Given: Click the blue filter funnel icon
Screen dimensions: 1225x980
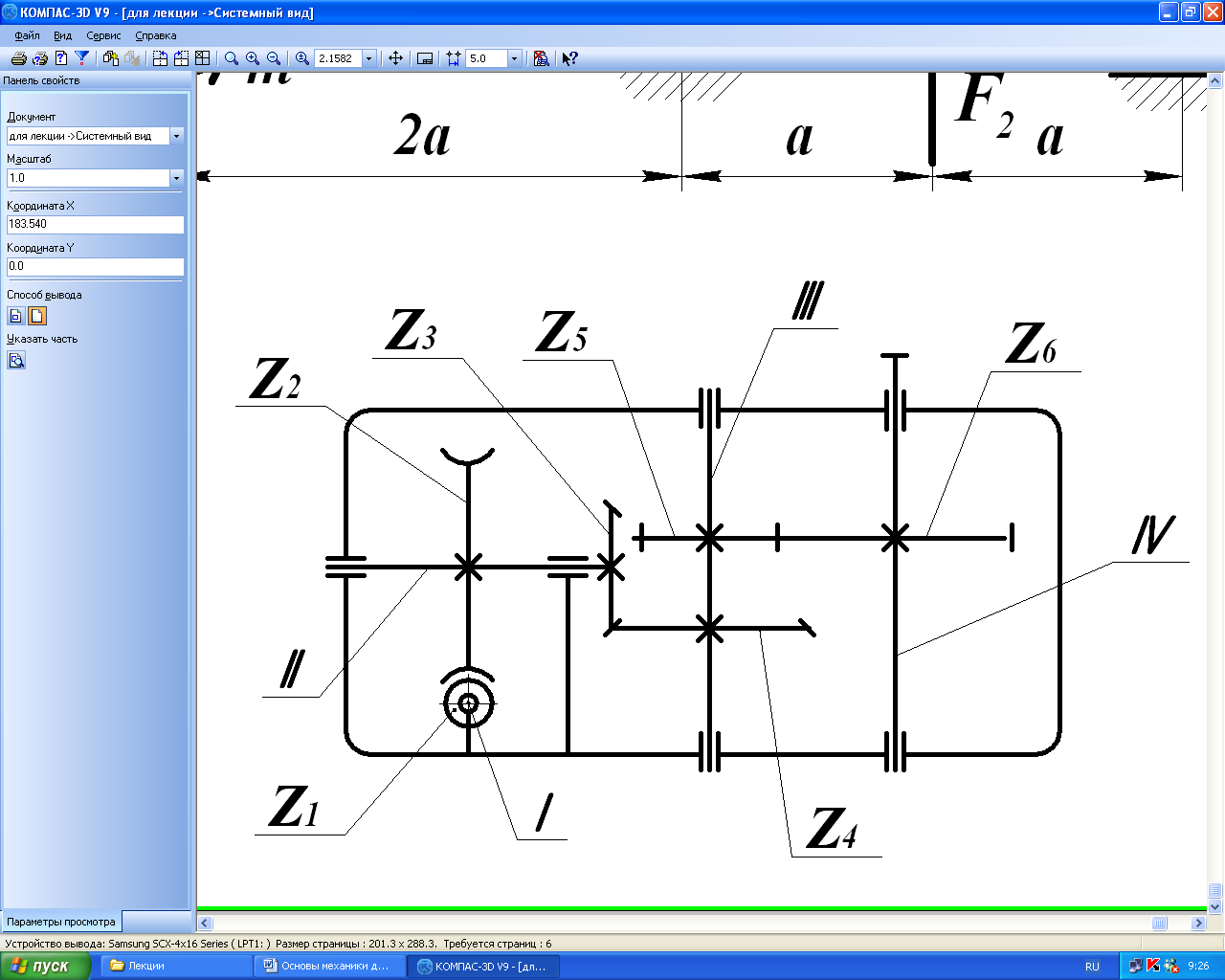Looking at the screenshot, I should coord(82,58).
